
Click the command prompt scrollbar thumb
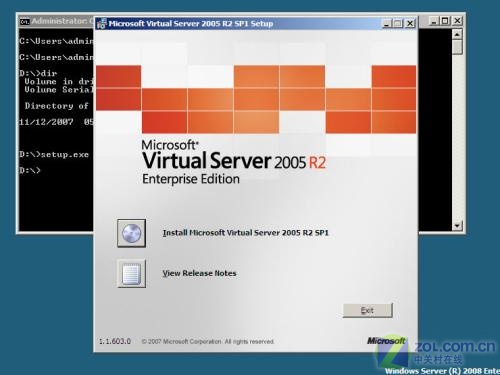(457, 47)
